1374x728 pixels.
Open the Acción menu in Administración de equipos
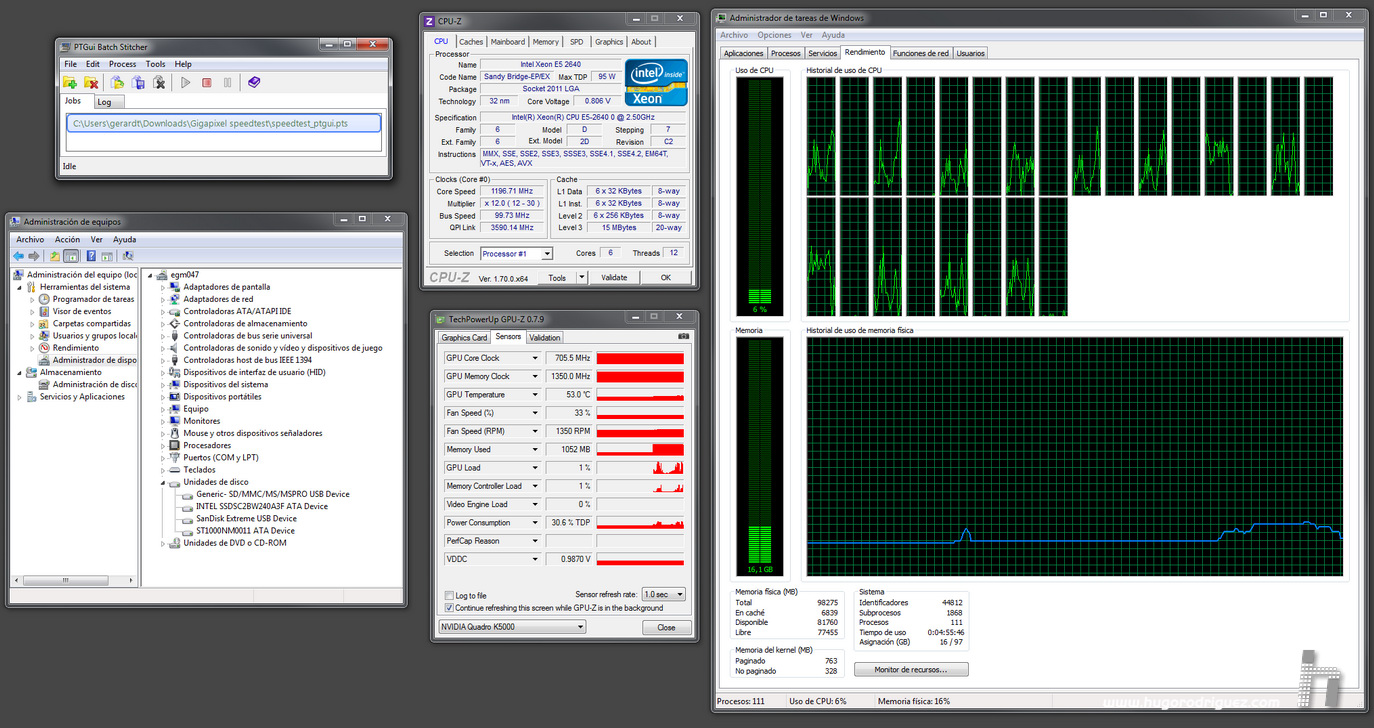pos(67,239)
